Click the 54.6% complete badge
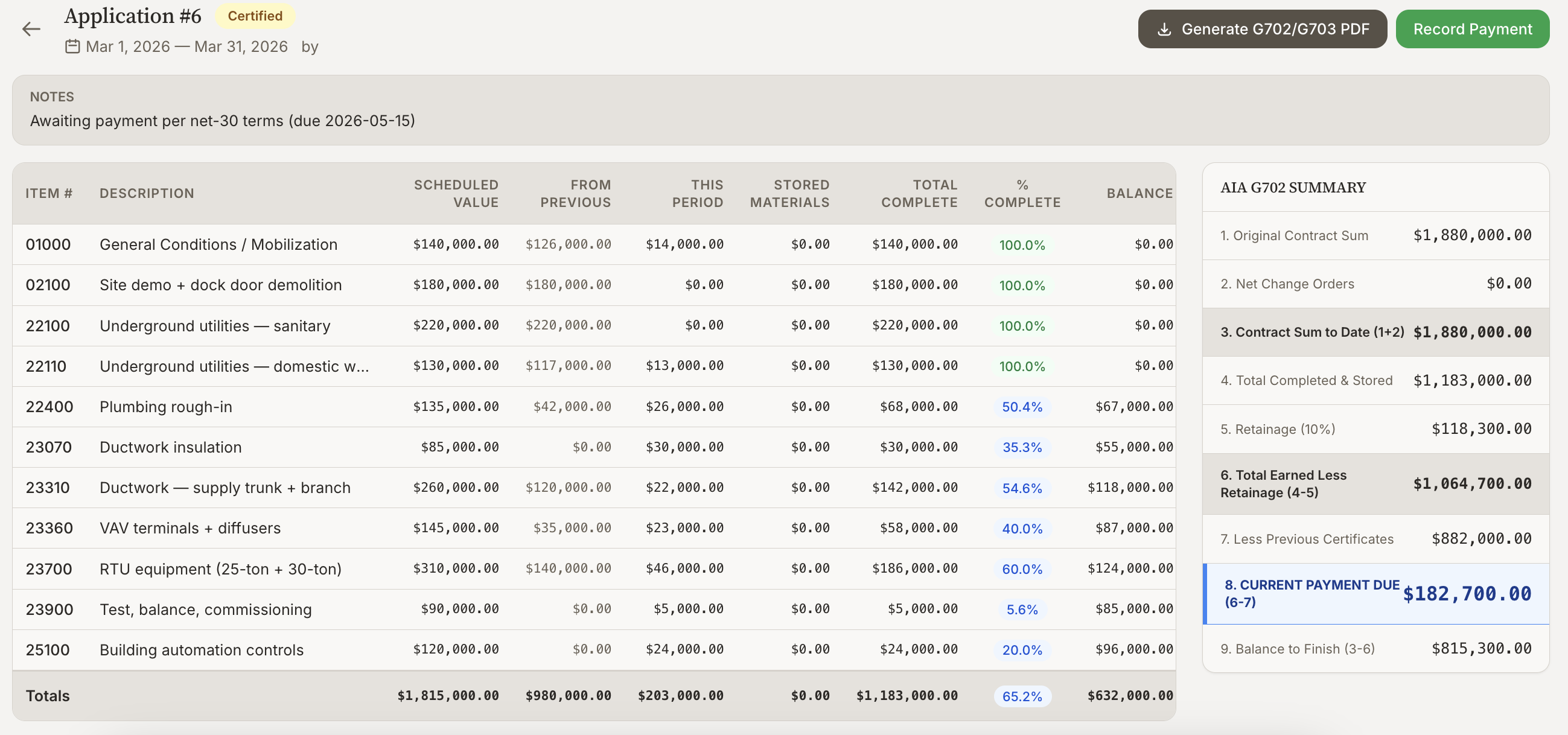The width and height of the screenshot is (1568, 735). click(x=1022, y=488)
